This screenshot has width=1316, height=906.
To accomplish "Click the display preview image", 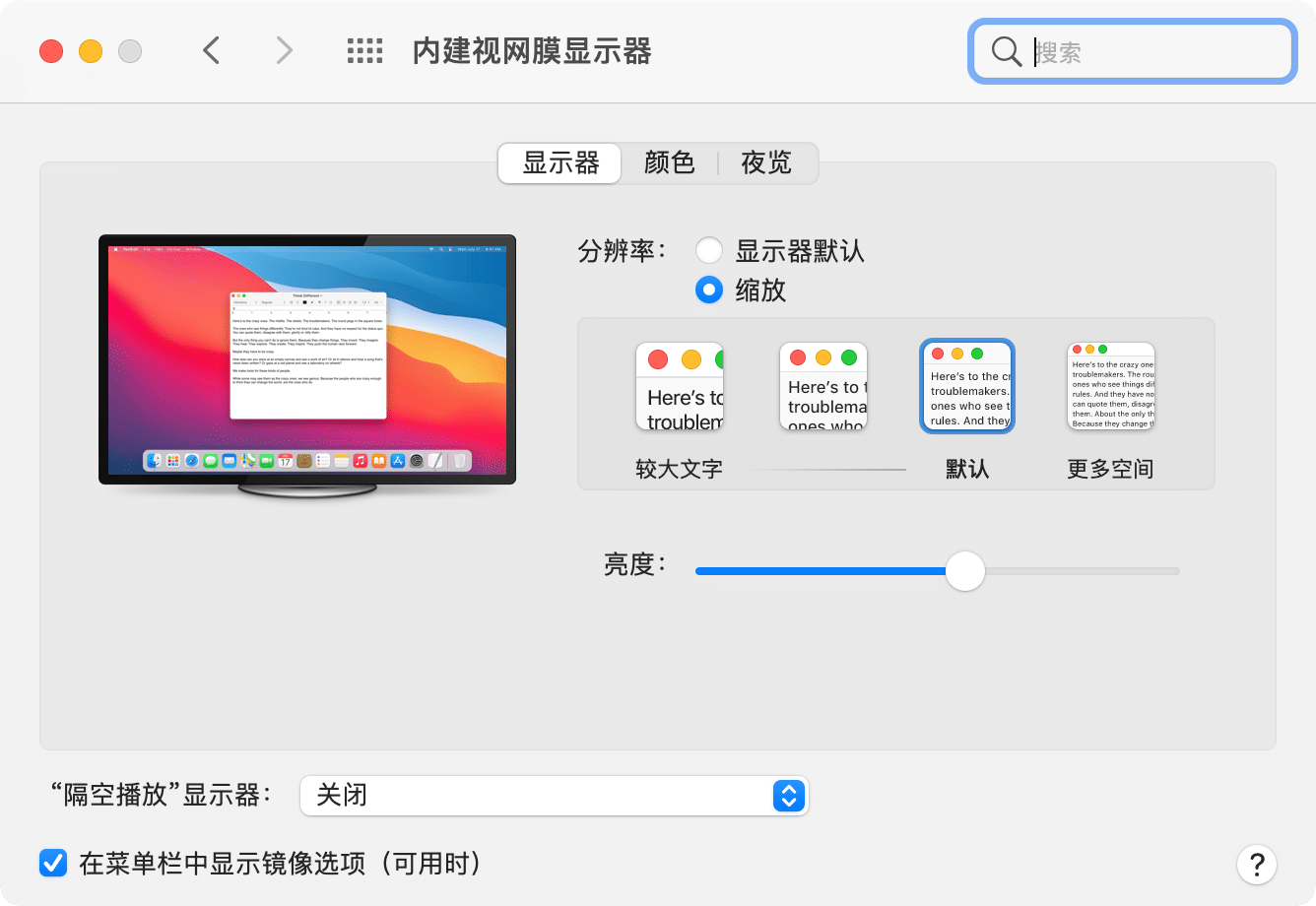I will coord(307,364).
